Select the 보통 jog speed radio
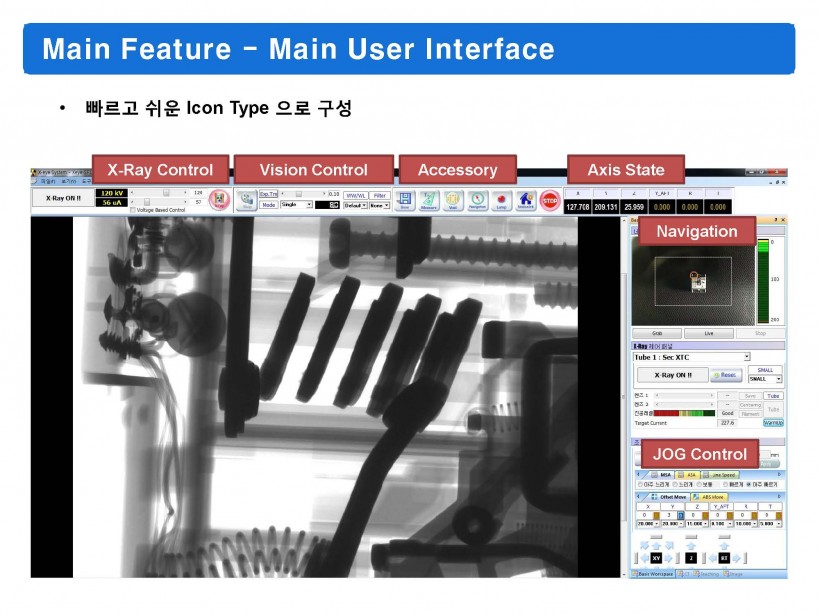 [x=699, y=485]
